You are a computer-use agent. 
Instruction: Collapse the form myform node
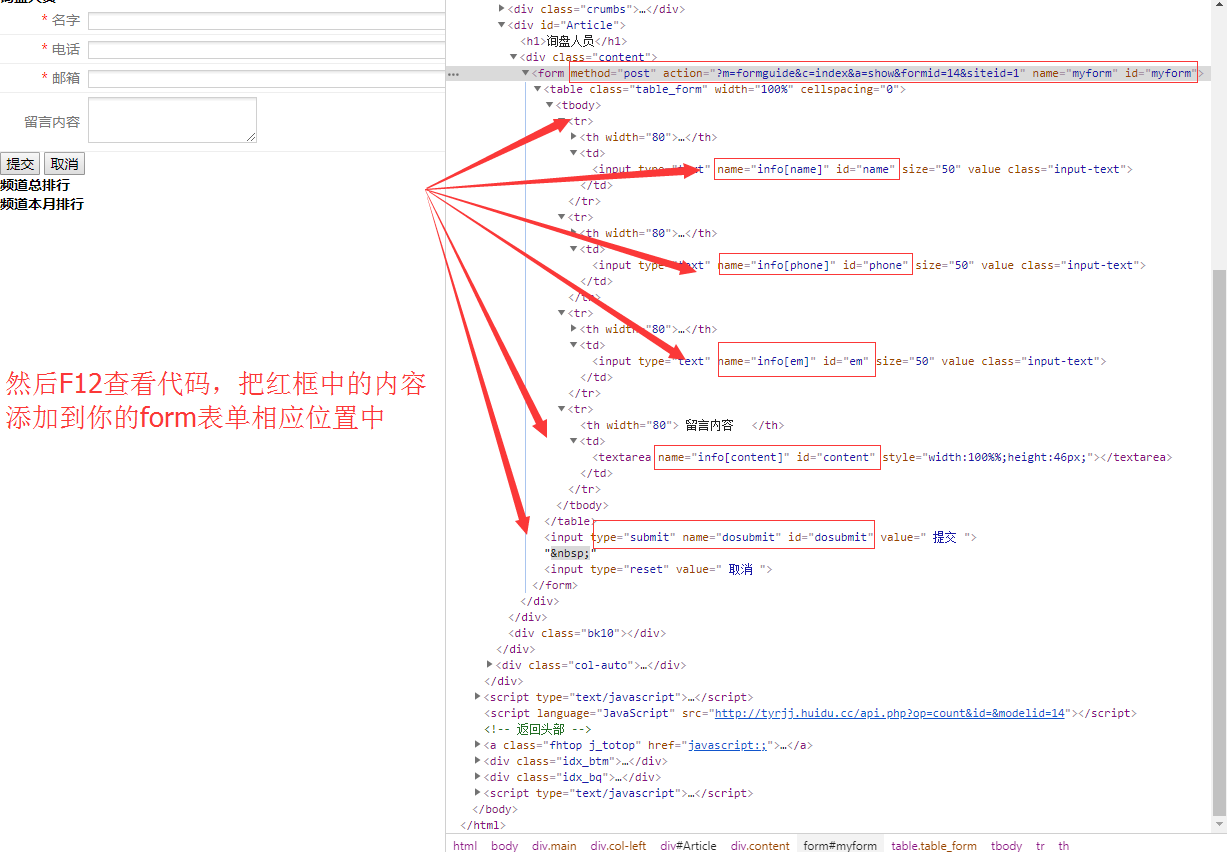(x=525, y=73)
